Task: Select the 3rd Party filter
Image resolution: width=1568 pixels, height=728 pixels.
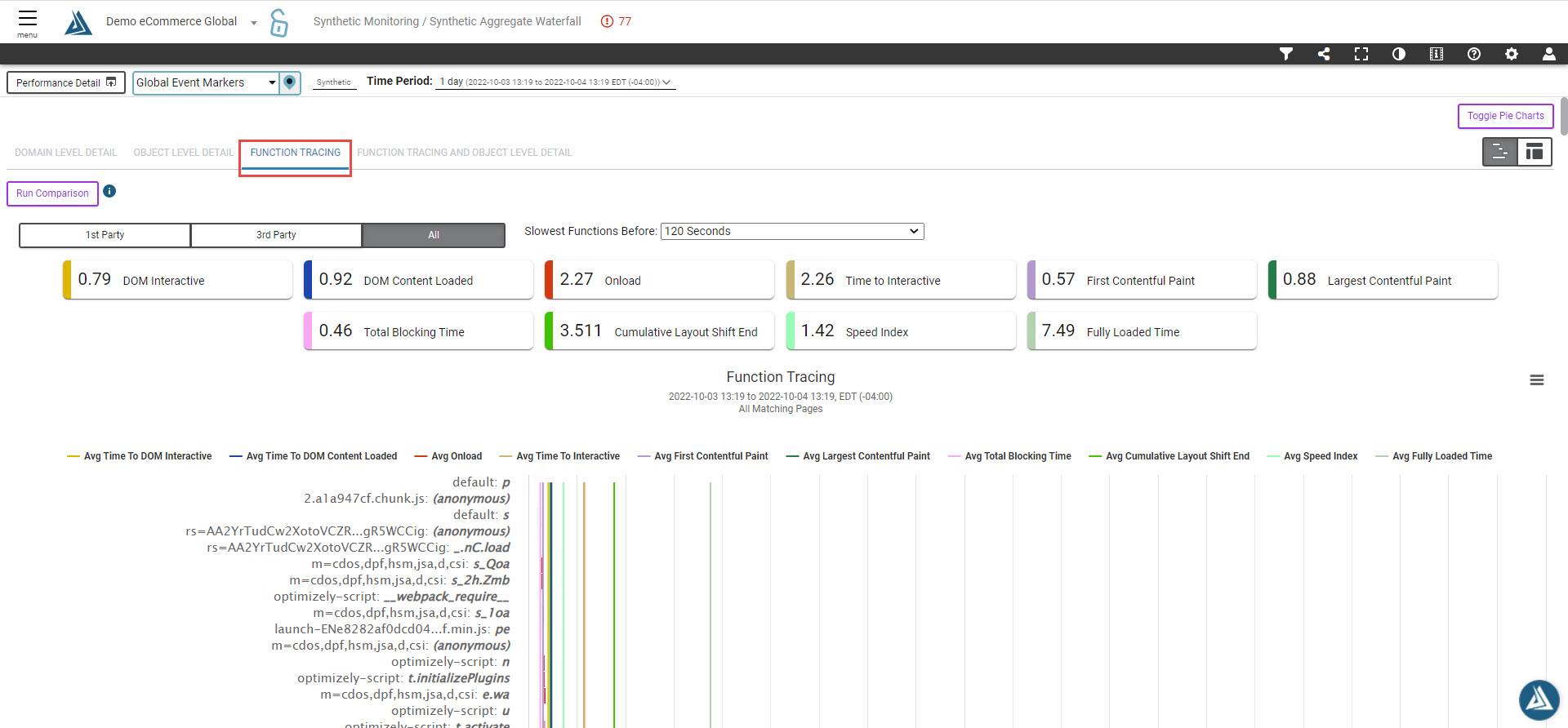Action: point(276,235)
